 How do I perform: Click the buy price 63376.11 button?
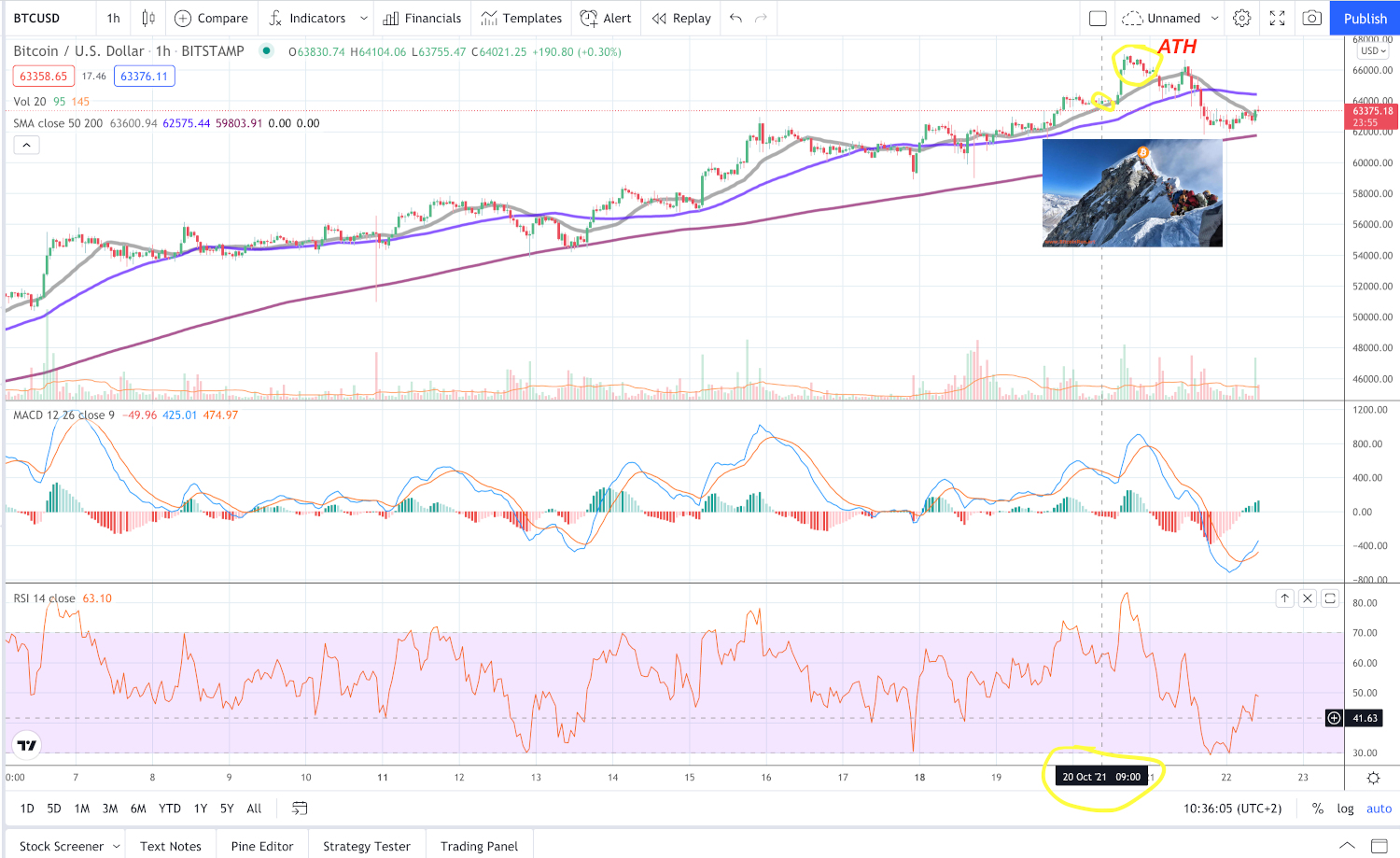coord(144,77)
